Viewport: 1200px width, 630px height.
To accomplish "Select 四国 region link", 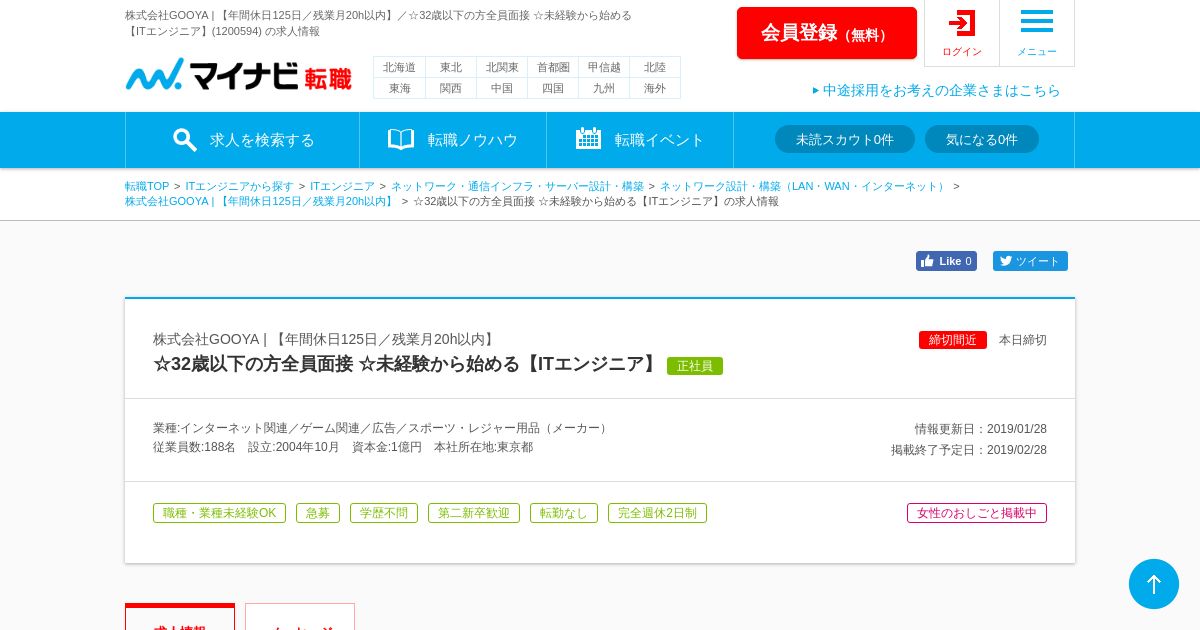I will pyautogui.click(x=553, y=88).
